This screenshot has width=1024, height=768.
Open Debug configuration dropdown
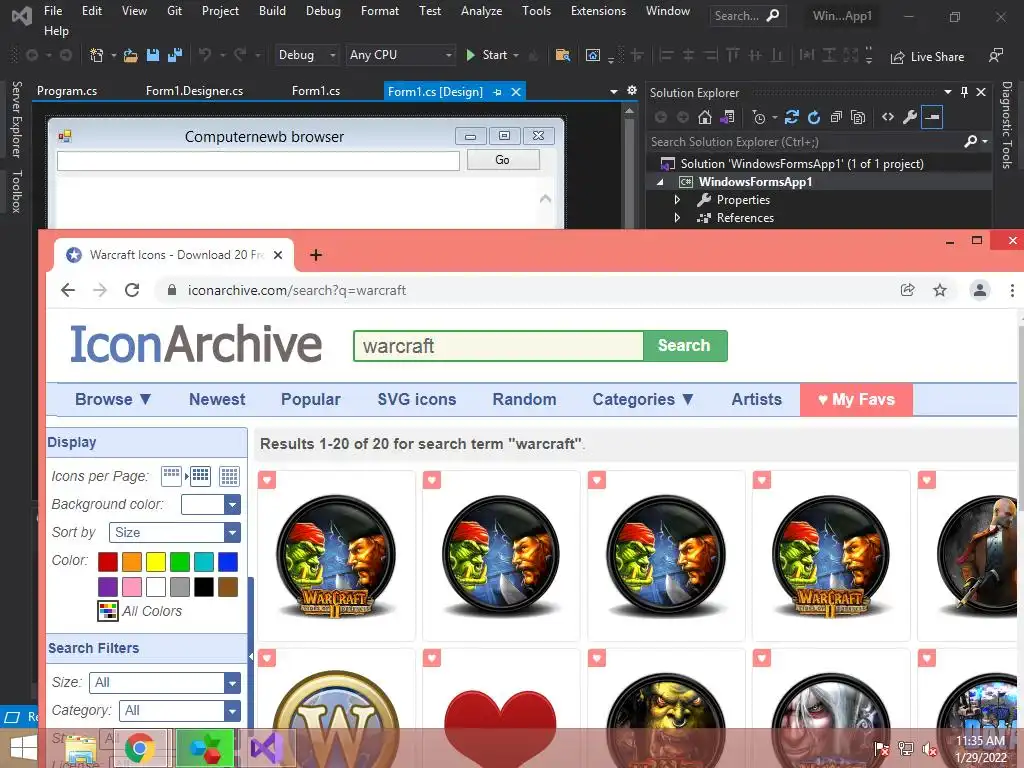point(306,56)
